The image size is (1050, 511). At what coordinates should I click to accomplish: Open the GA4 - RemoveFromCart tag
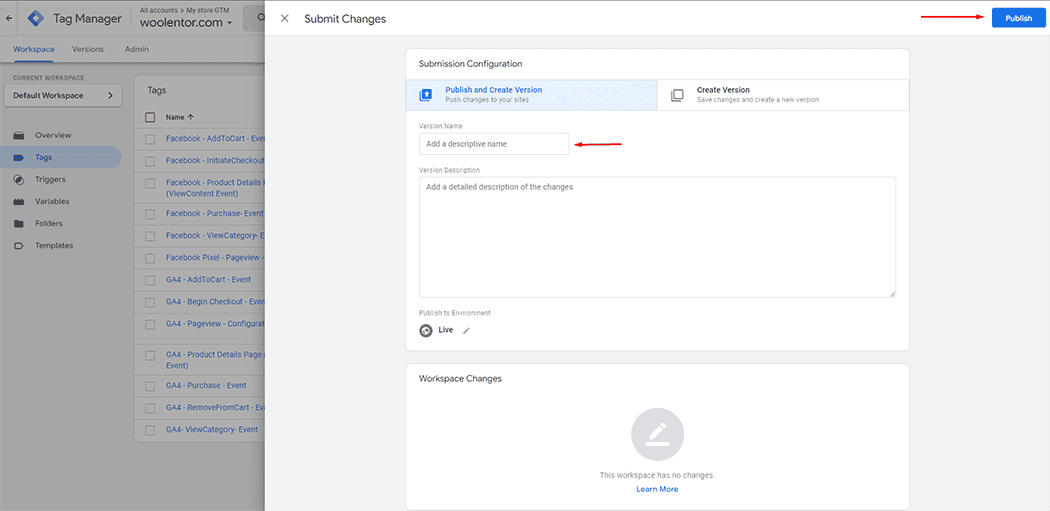pos(215,407)
